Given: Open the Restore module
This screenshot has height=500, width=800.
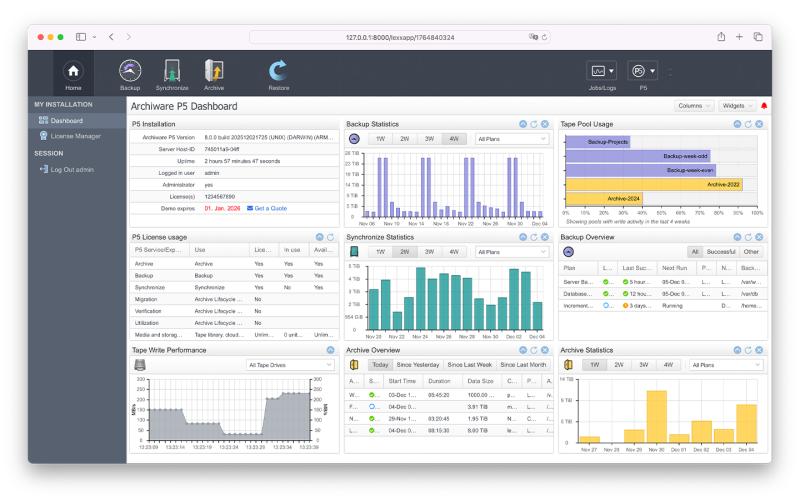Looking at the screenshot, I should [x=278, y=74].
